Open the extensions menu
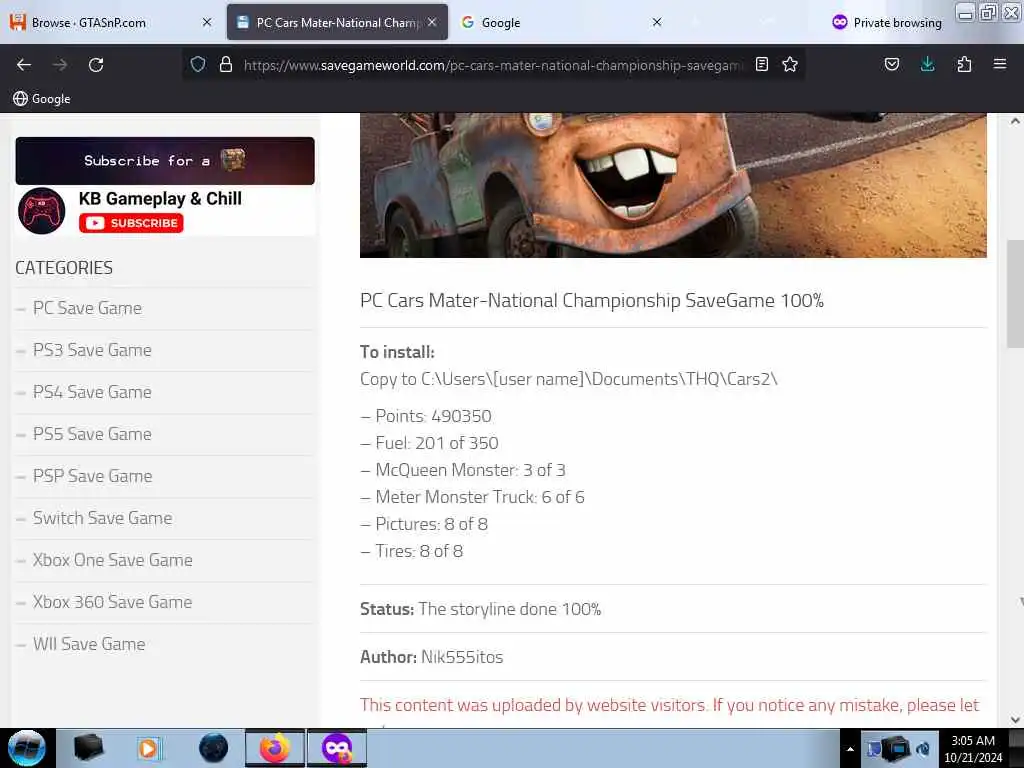This screenshot has height=768, width=1024. [x=964, y=64]
